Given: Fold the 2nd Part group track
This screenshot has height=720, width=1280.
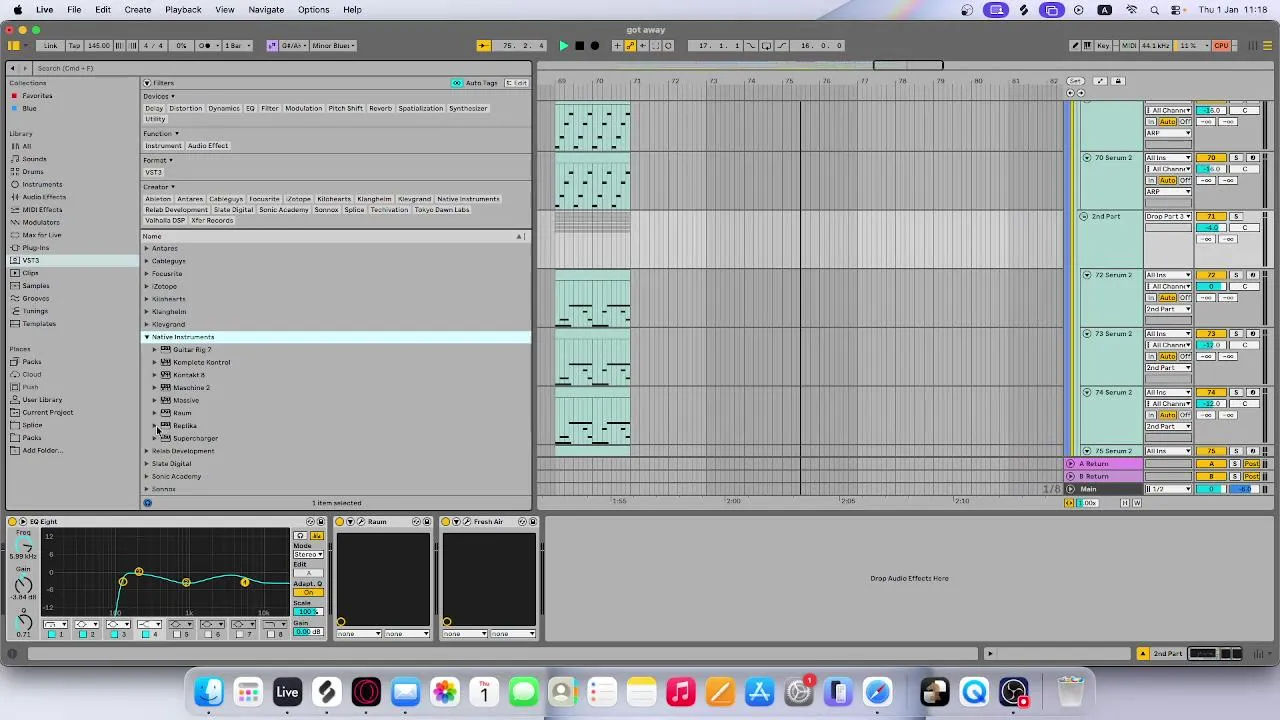Looking at the screenshot, I should pyautogui.click(x=1083, y=216).
